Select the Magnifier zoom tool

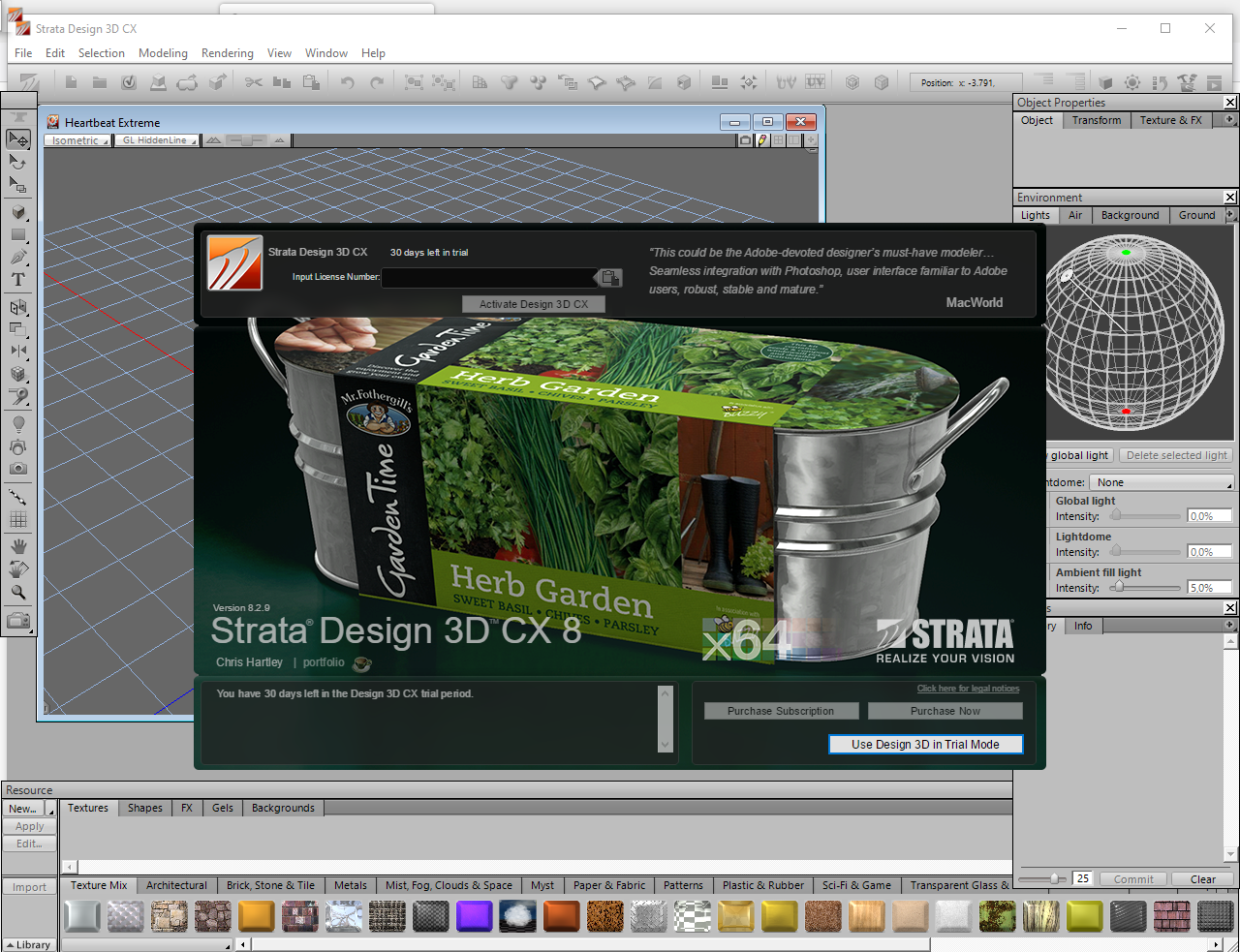click(x=18, y=592)
